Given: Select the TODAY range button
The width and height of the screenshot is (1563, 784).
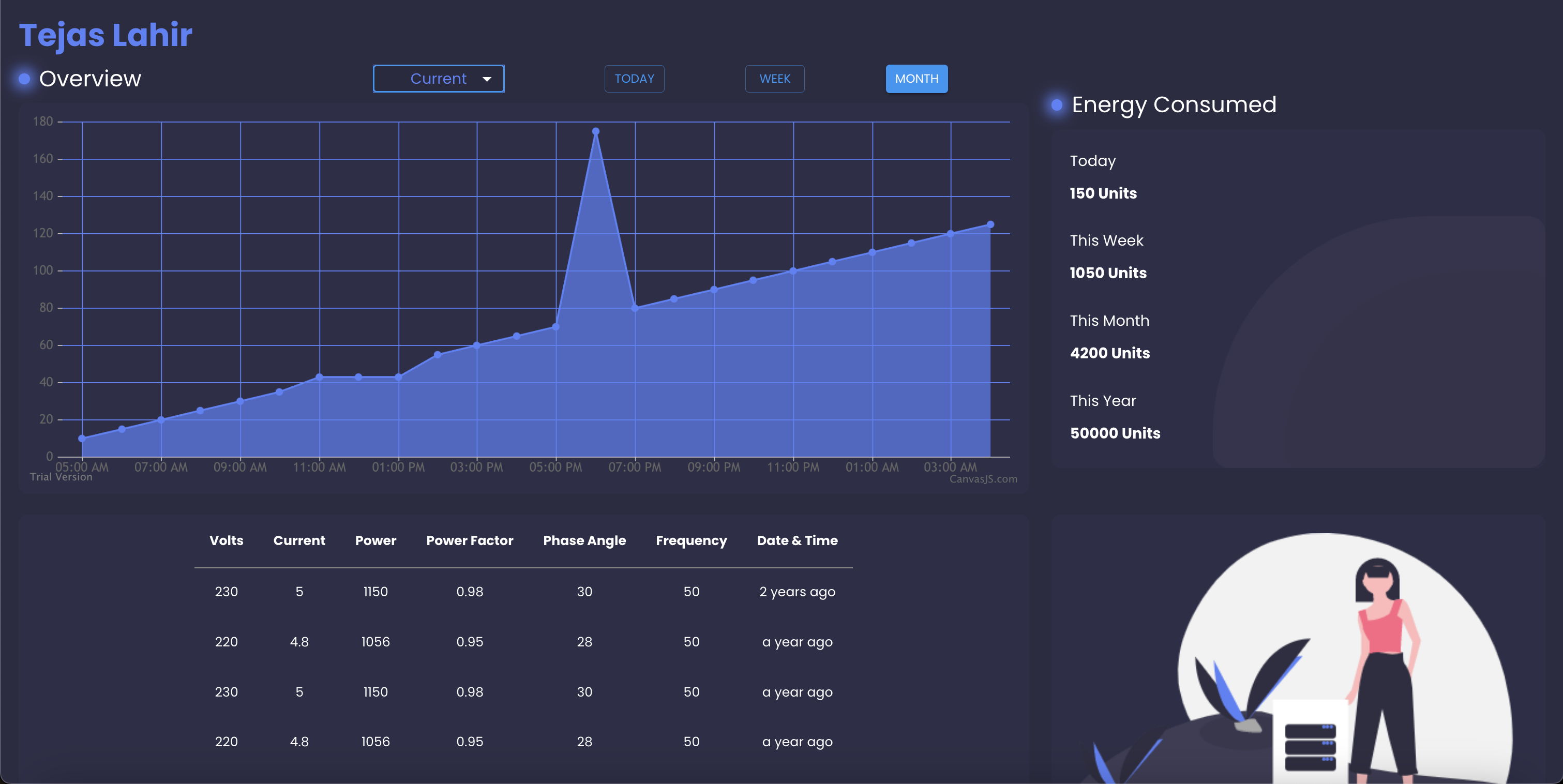Looking at the screenshot, I should [634, 79].
